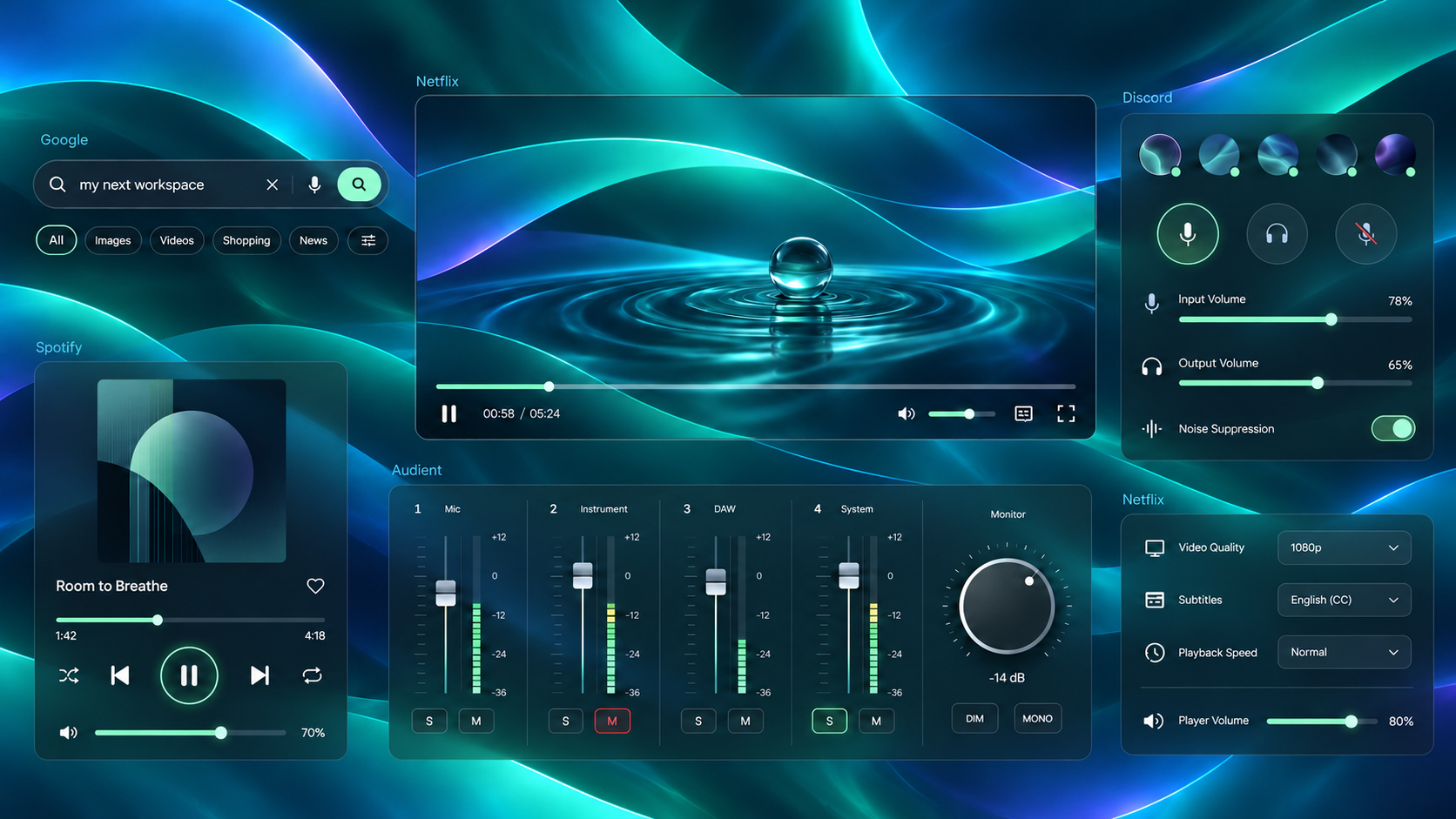
Task: Disable solo on System channel 4
Action: [829, 721]
